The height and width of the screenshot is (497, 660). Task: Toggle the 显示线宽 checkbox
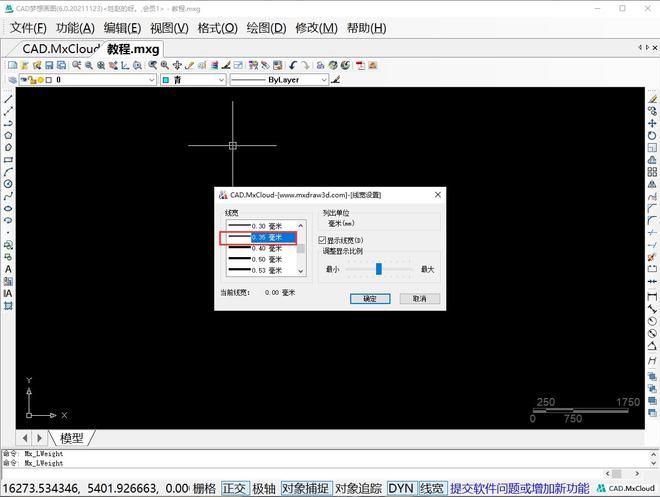coord(322,240)
